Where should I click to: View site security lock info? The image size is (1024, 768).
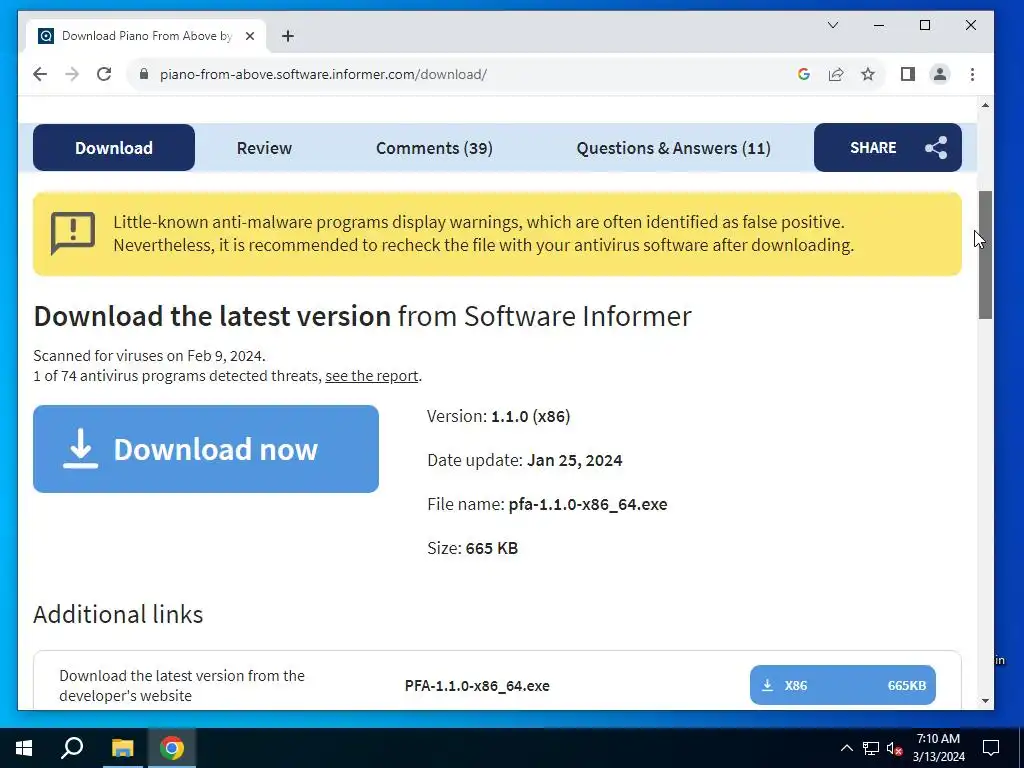[144, 74]
